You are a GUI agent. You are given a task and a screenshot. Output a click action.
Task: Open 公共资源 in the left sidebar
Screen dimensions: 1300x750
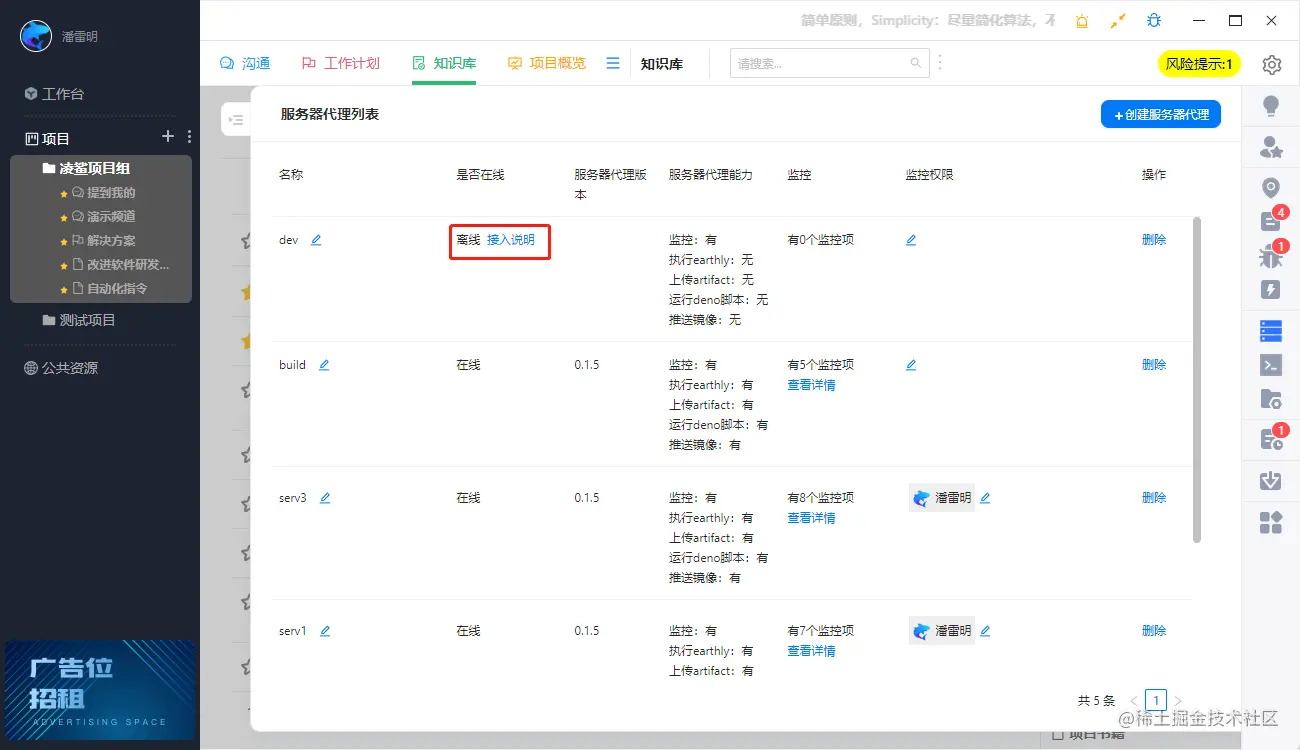pyautogui.click(x=61, y=368)
